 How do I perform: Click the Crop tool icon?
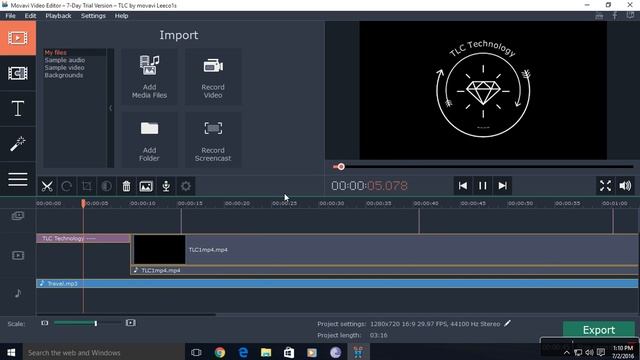point(87,187)
